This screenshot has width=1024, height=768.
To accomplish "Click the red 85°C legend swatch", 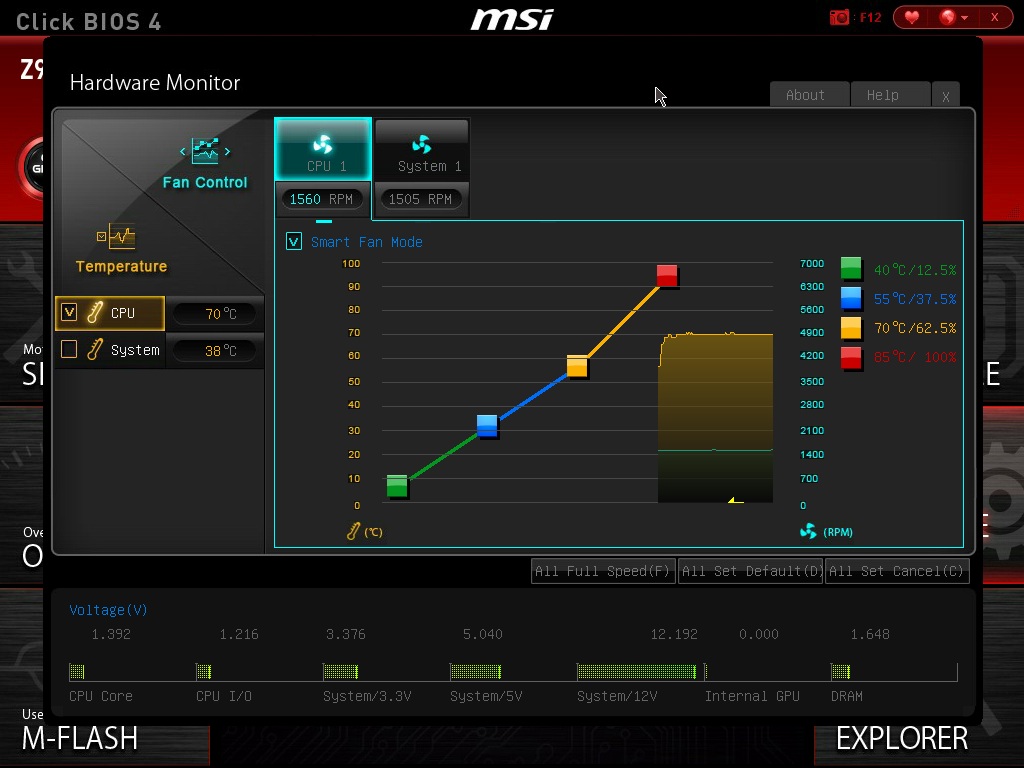I will 851,357.
